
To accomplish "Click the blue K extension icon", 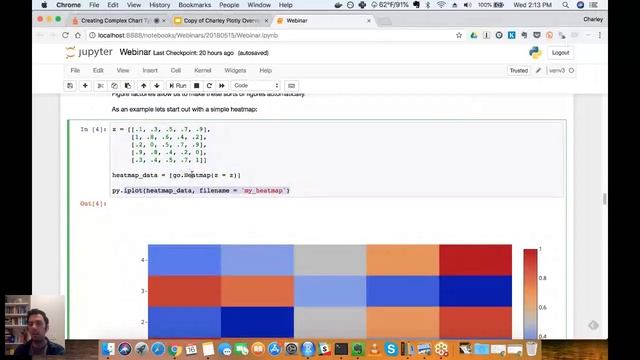I will 511,36.
